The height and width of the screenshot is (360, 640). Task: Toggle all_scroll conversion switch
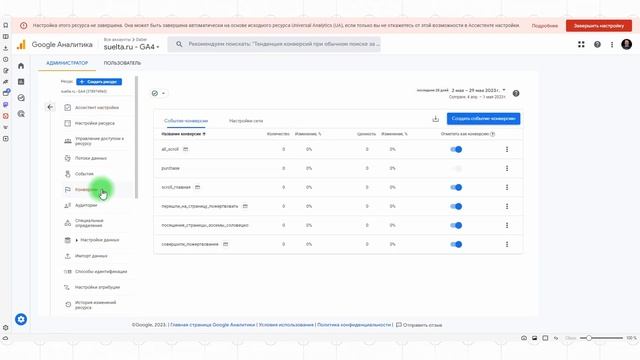coord(456,149)
